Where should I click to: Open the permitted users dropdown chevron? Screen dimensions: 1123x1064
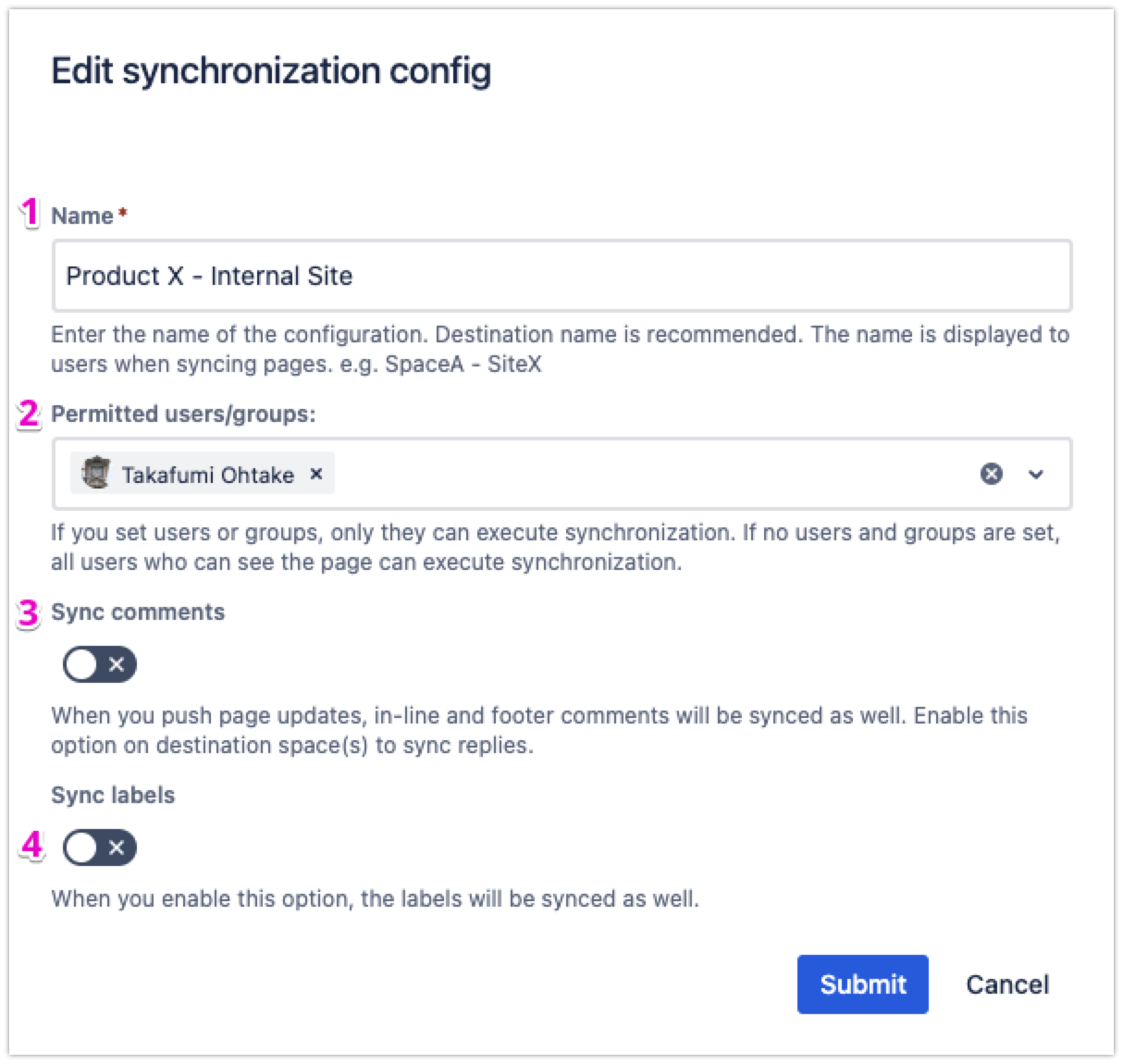point(1036,475)
